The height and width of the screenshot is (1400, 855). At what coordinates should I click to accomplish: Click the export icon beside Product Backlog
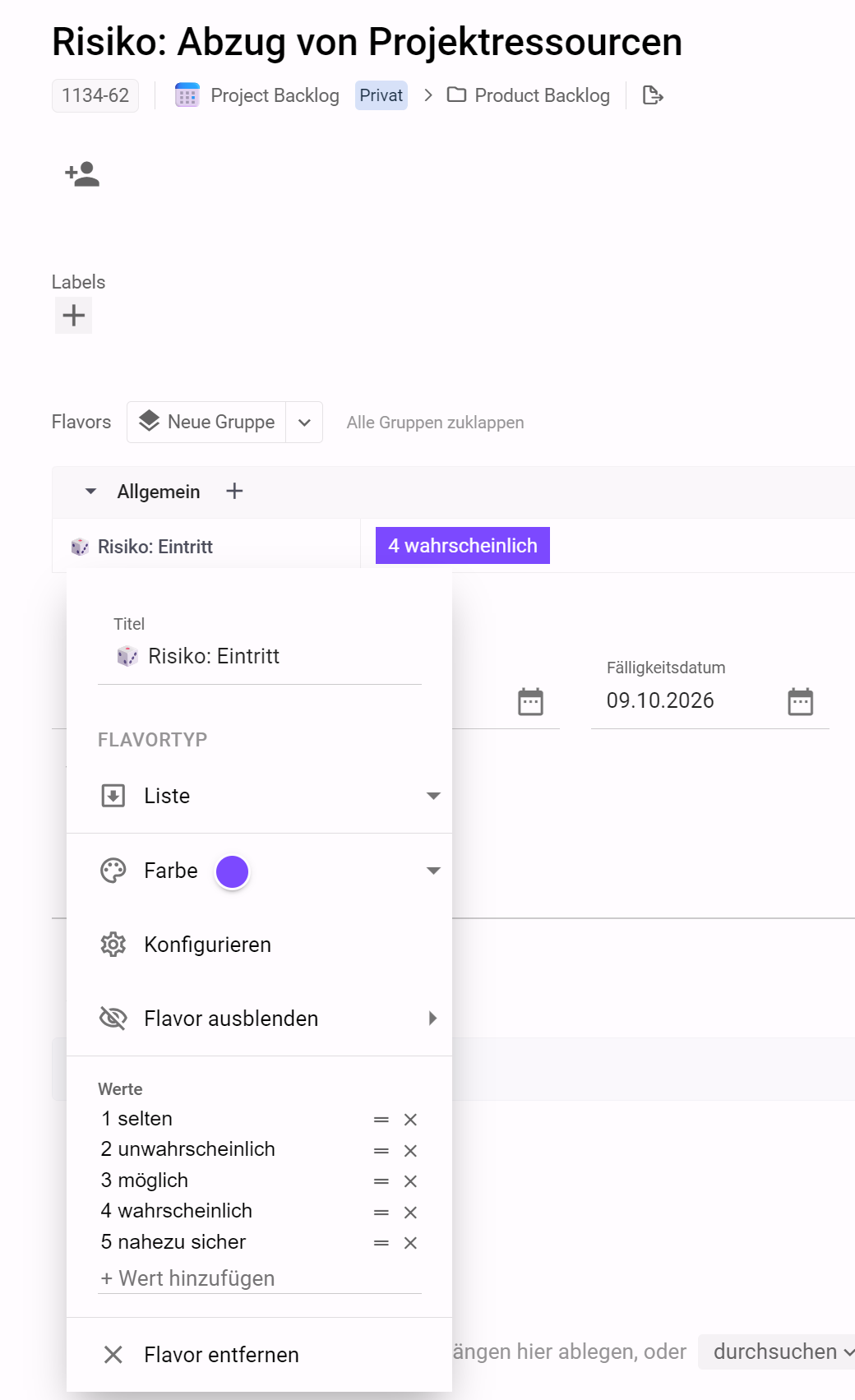pos(653,95)
